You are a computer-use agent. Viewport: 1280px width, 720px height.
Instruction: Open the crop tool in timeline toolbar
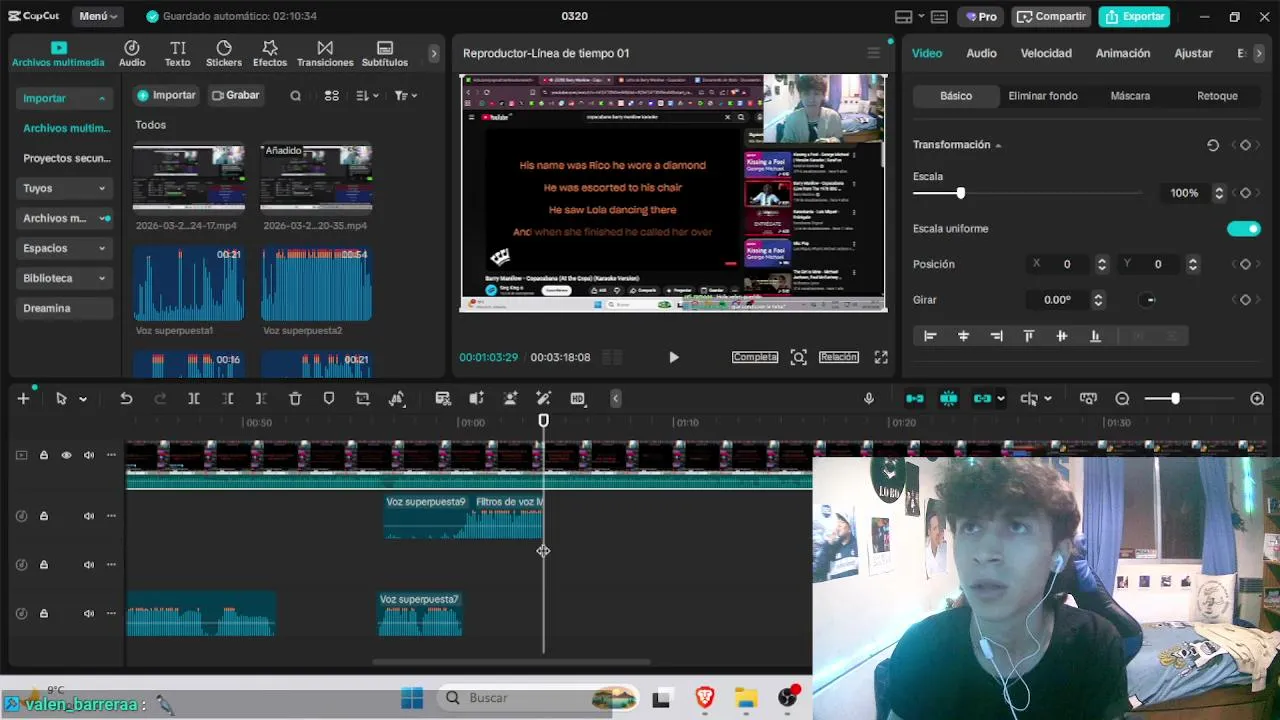tap(362, 398)
